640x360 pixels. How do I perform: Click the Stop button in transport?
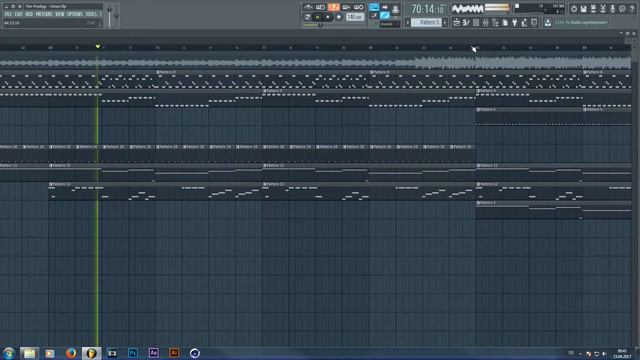(x=327, y=17)
